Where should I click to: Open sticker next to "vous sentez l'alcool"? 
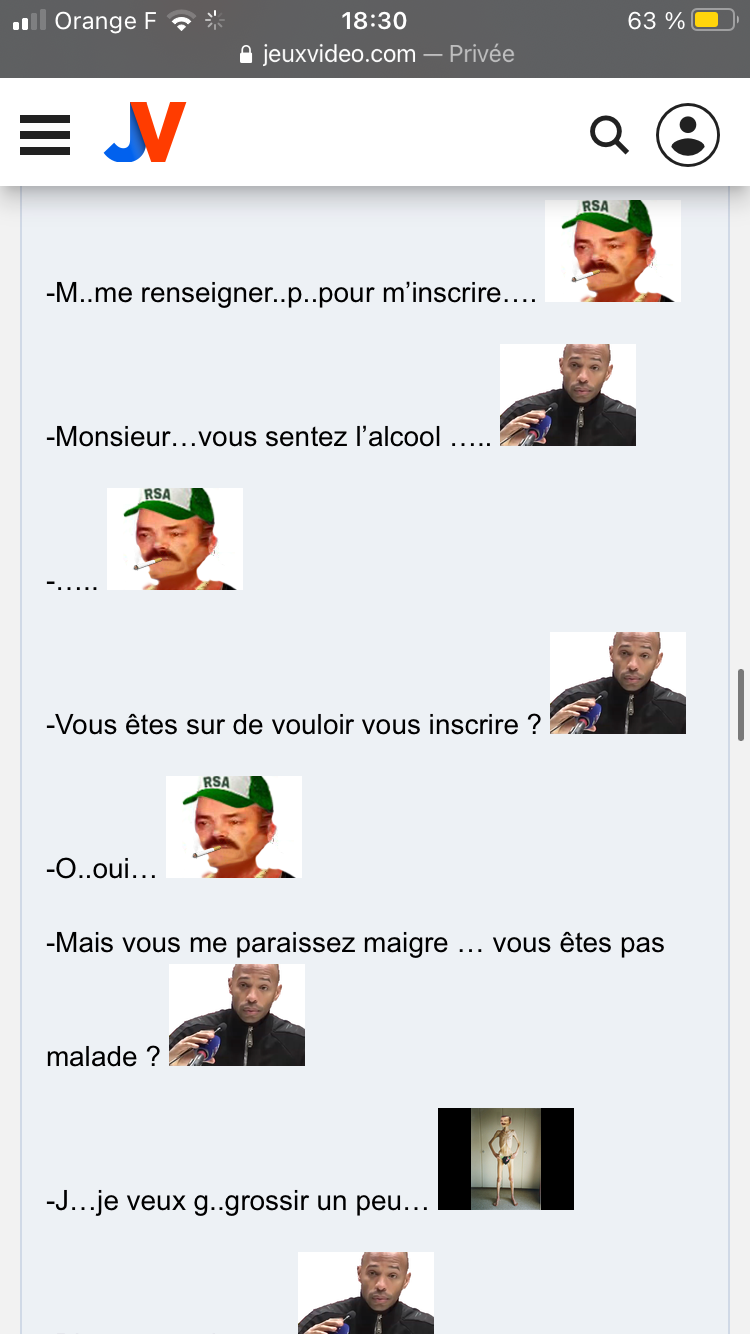pos(568,395)
